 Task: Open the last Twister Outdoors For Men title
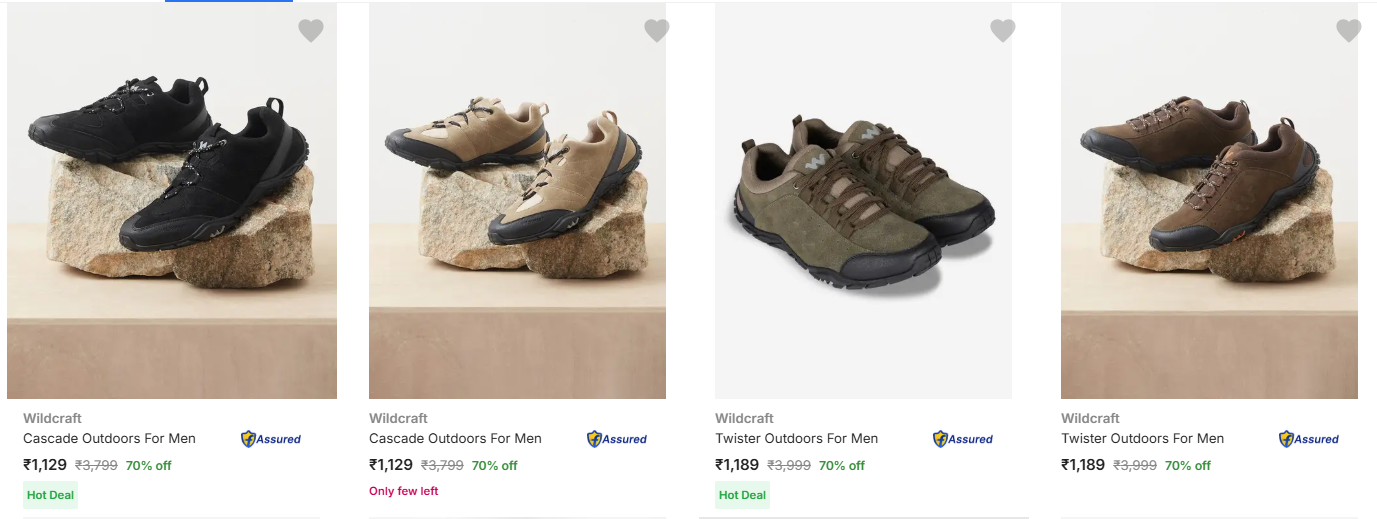click(x=1143, y=438)
